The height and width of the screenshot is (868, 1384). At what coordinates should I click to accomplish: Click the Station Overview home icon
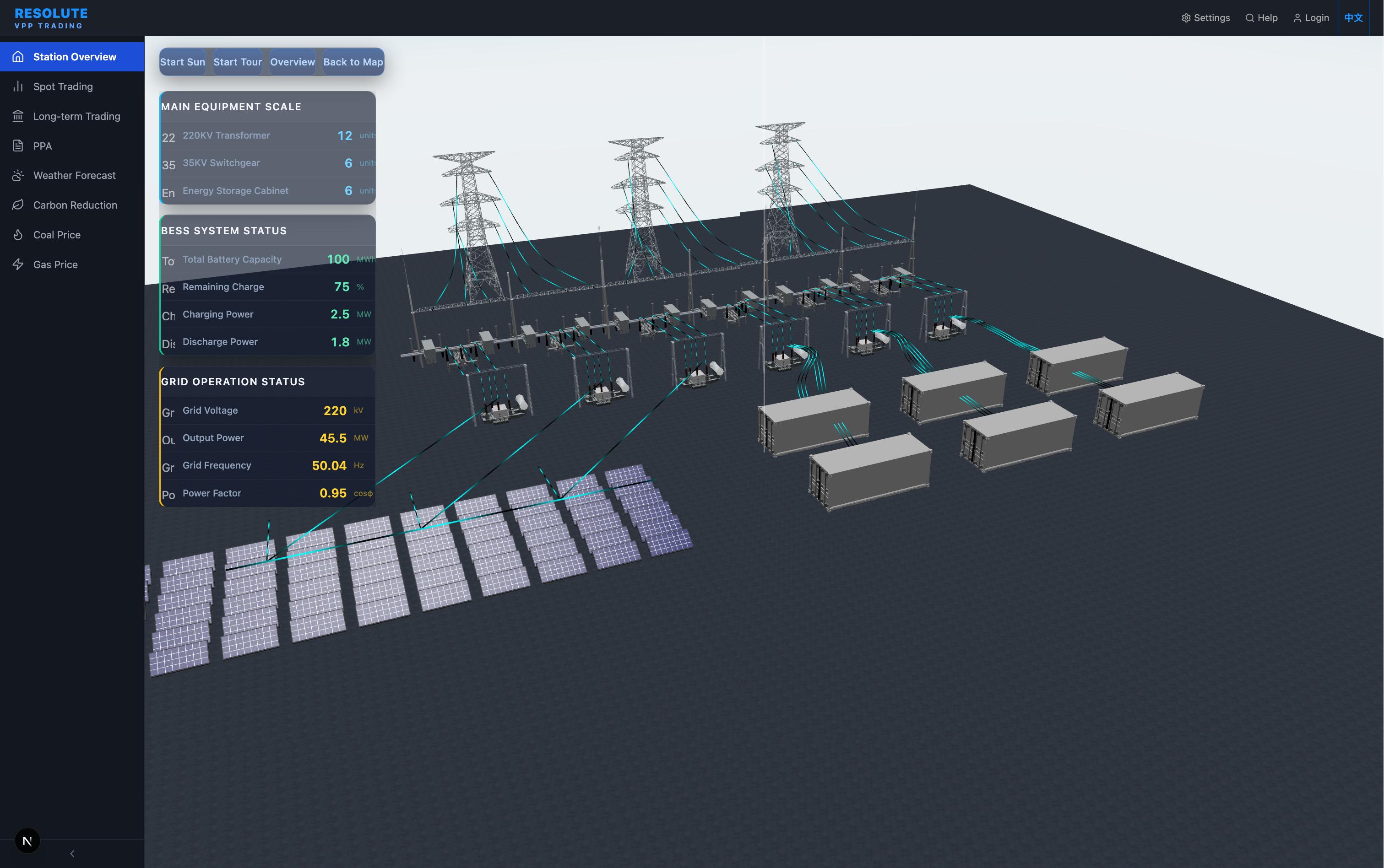[x=18, y=57]
